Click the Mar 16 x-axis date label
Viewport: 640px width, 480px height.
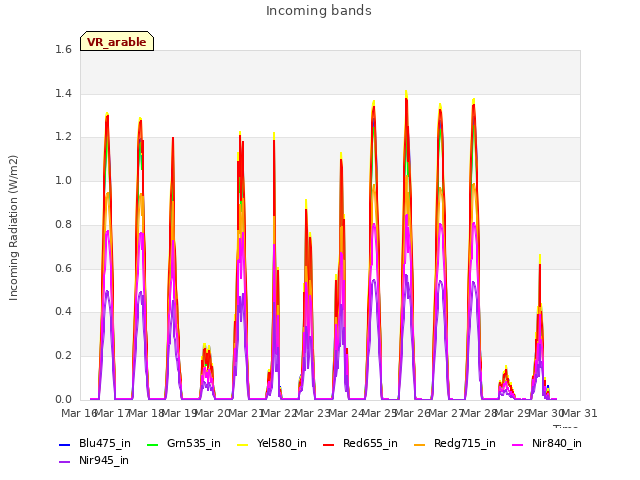pyautogui.click(x=79, y=413)
